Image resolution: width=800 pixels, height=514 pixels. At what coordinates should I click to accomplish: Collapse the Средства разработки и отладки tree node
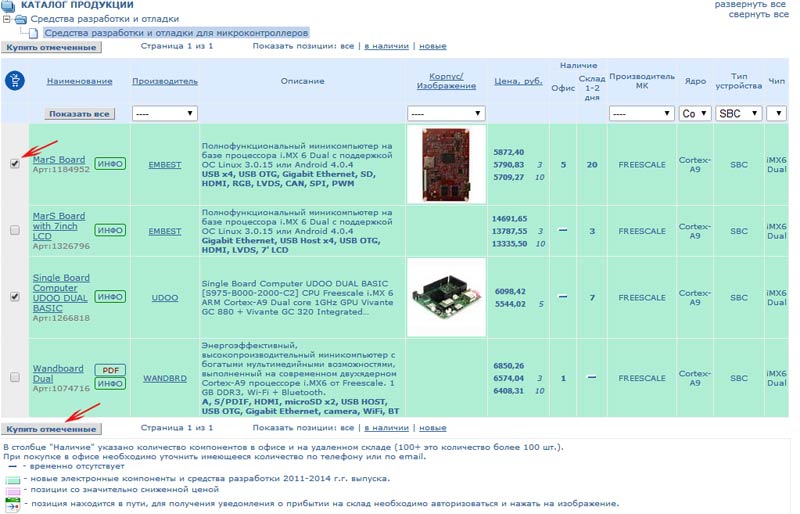coord(8,19)
